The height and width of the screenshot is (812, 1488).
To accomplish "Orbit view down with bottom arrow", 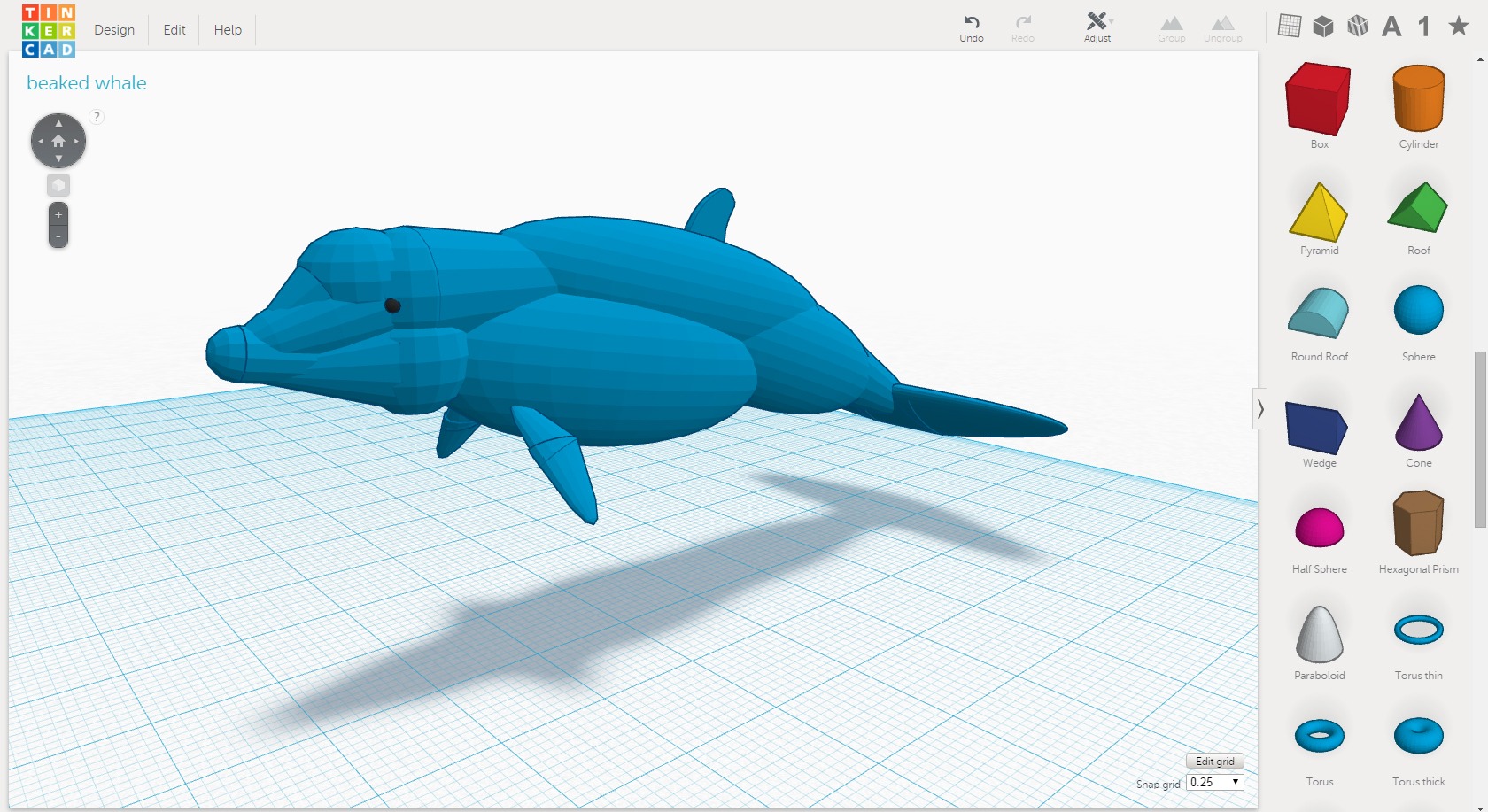I will pyautogui.click(x=58, y=159).
